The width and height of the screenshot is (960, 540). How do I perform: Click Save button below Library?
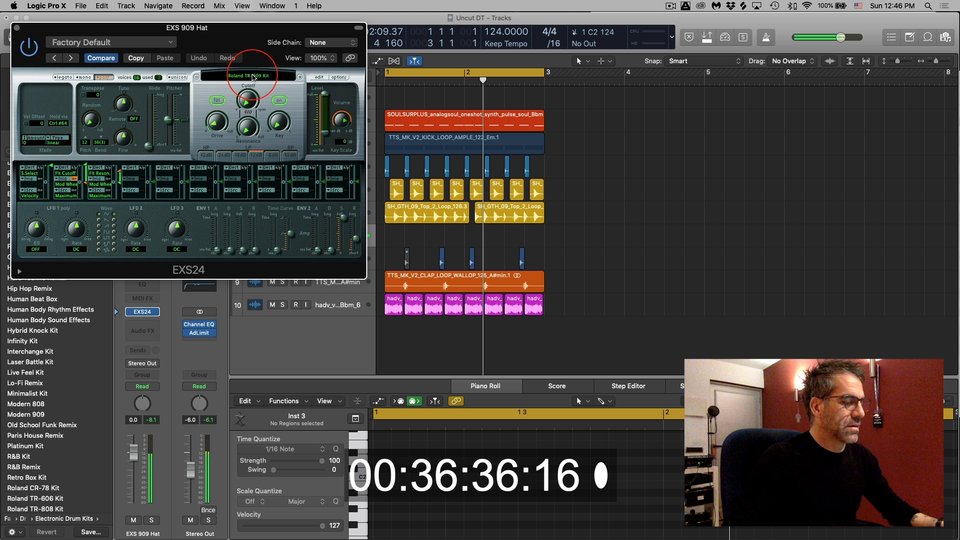coord(91,532)
